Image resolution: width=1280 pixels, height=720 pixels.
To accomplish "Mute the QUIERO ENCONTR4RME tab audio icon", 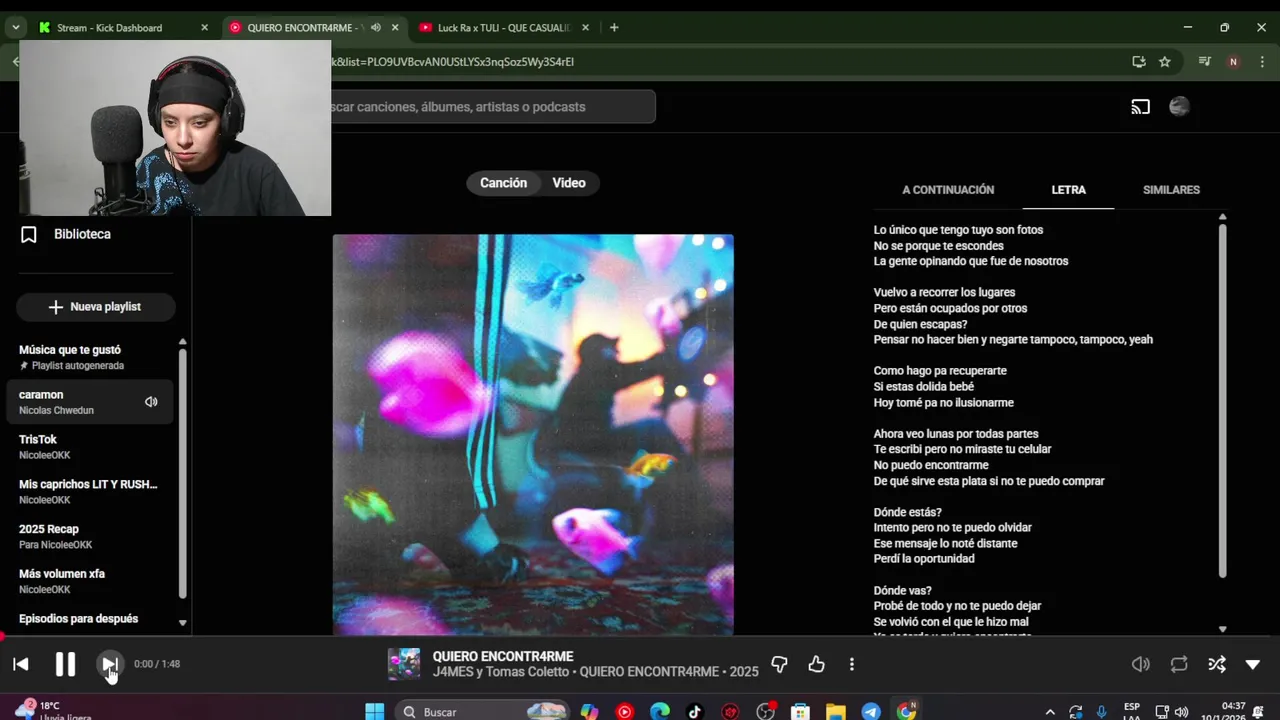I will [375, 28].
